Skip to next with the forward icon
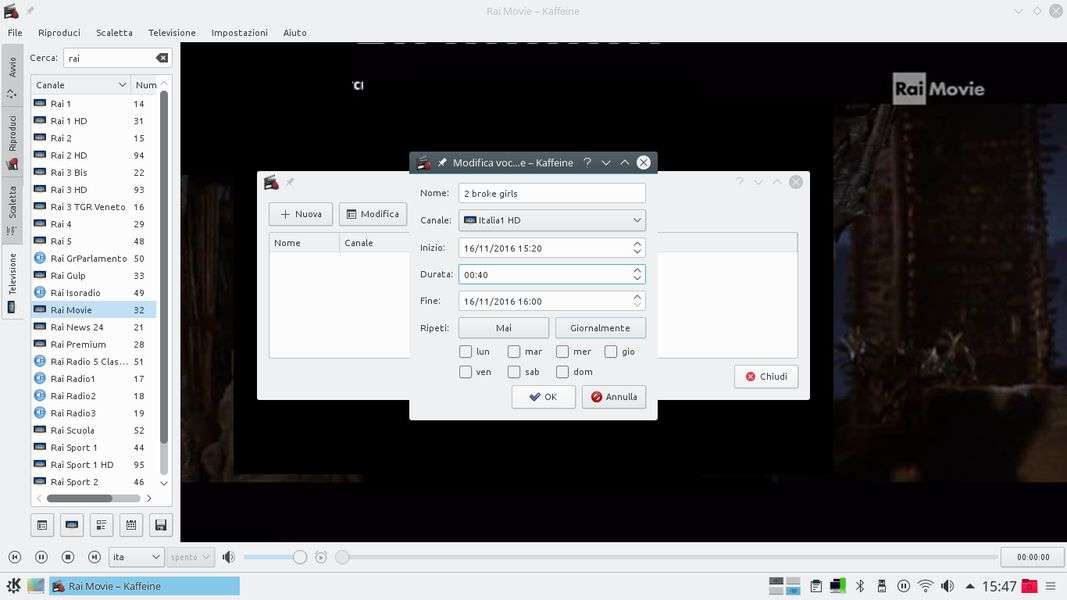 94,557
